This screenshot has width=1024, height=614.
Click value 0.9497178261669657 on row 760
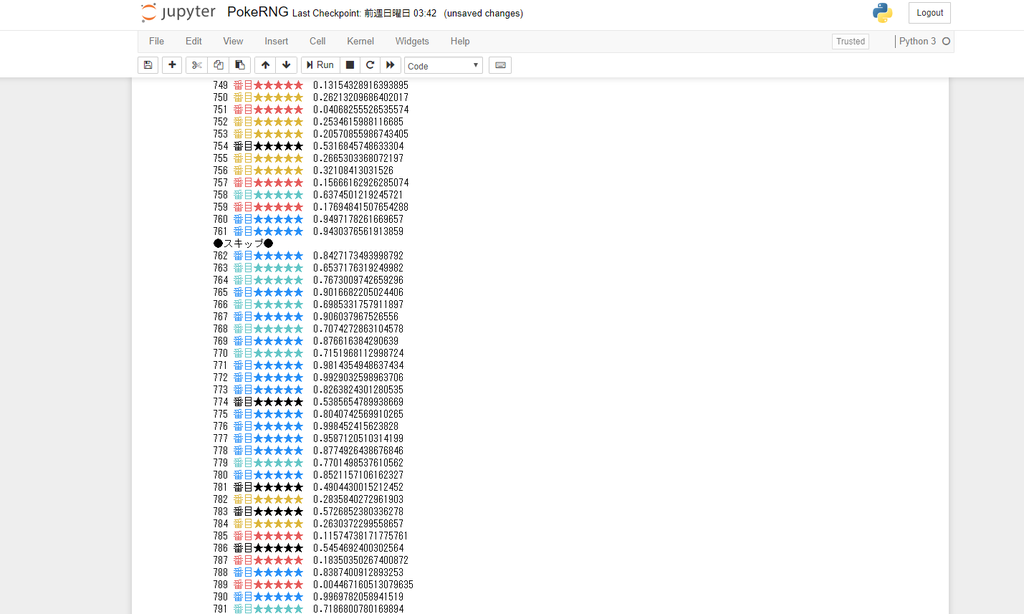tap(358, 219)
